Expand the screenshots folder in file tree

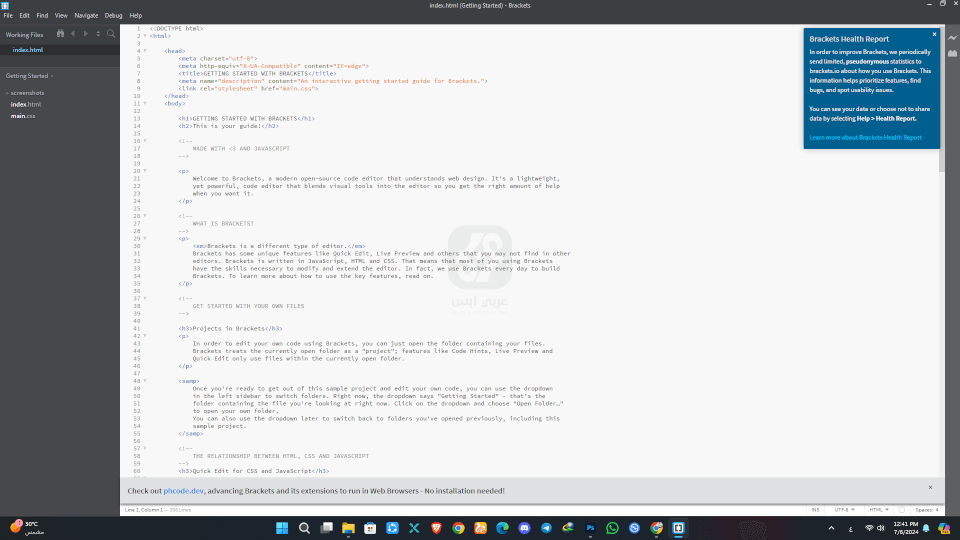coord(26,93)
